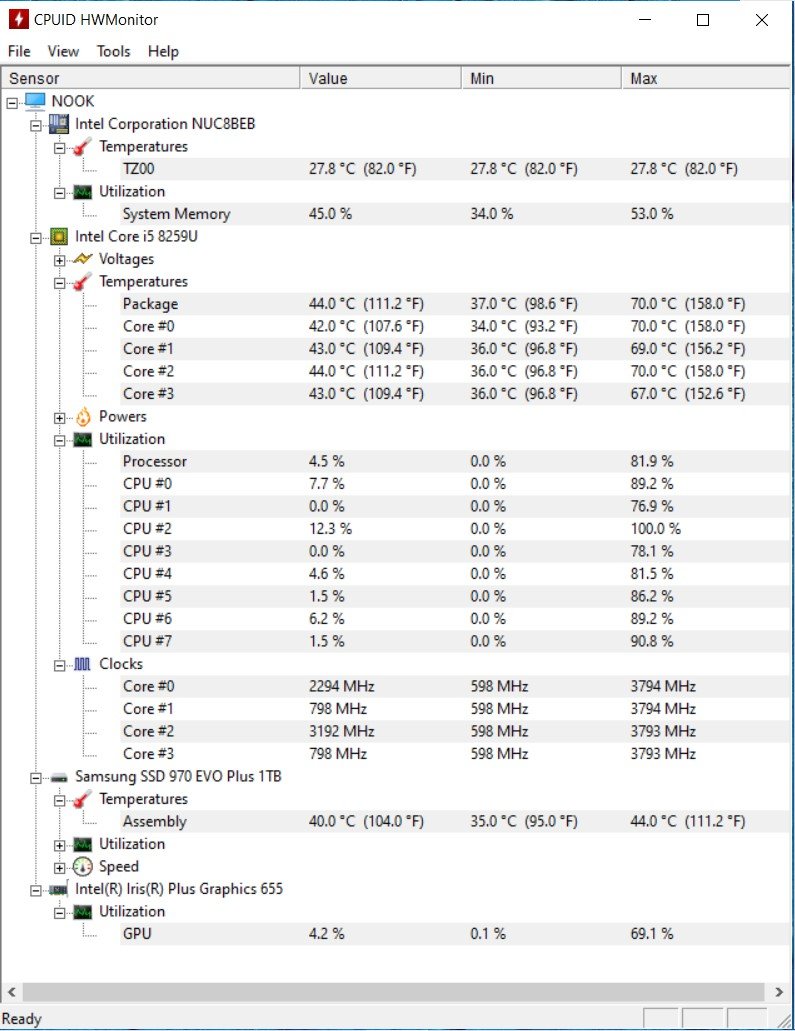Collapse the Clocks section

60,664
